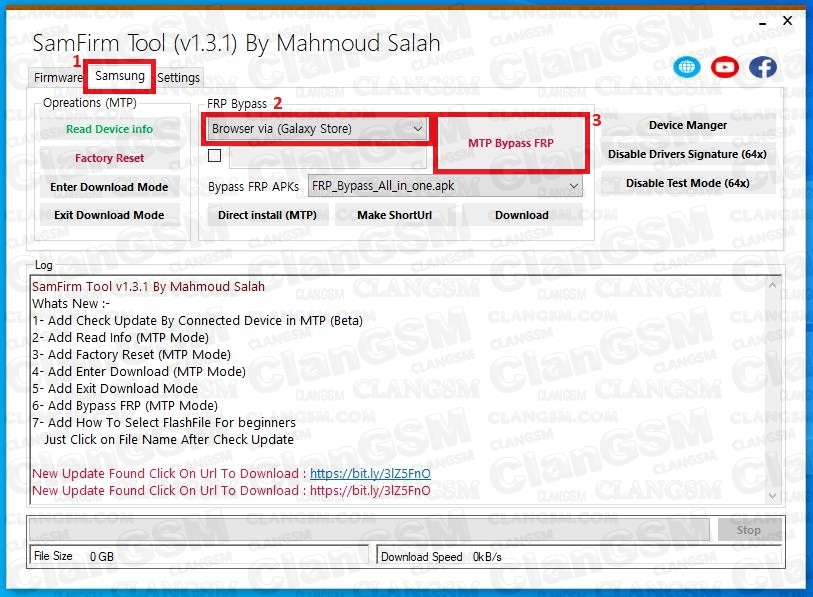Open the YouTube channel icon
The height and width of the screenshot is (597, 813).
click(x=724, y=67)
